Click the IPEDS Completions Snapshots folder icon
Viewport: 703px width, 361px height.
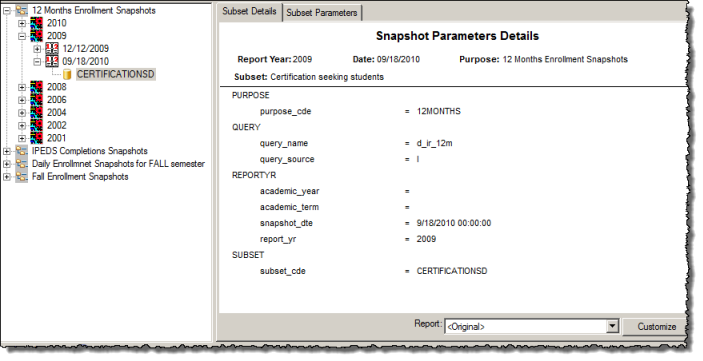[x=21, y=151]
